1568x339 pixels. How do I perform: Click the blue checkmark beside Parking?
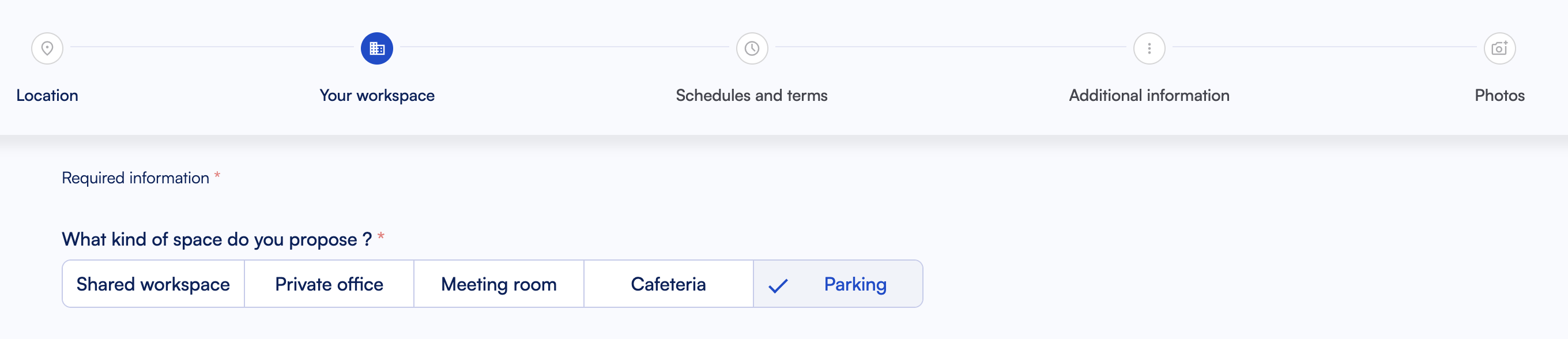[x=778, y=285]
